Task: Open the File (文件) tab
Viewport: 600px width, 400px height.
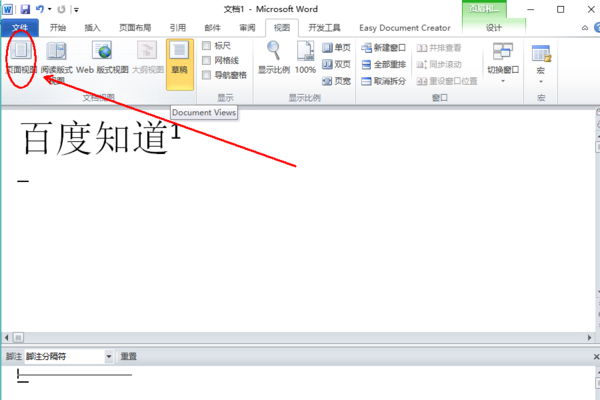Action: click(20, 28)
